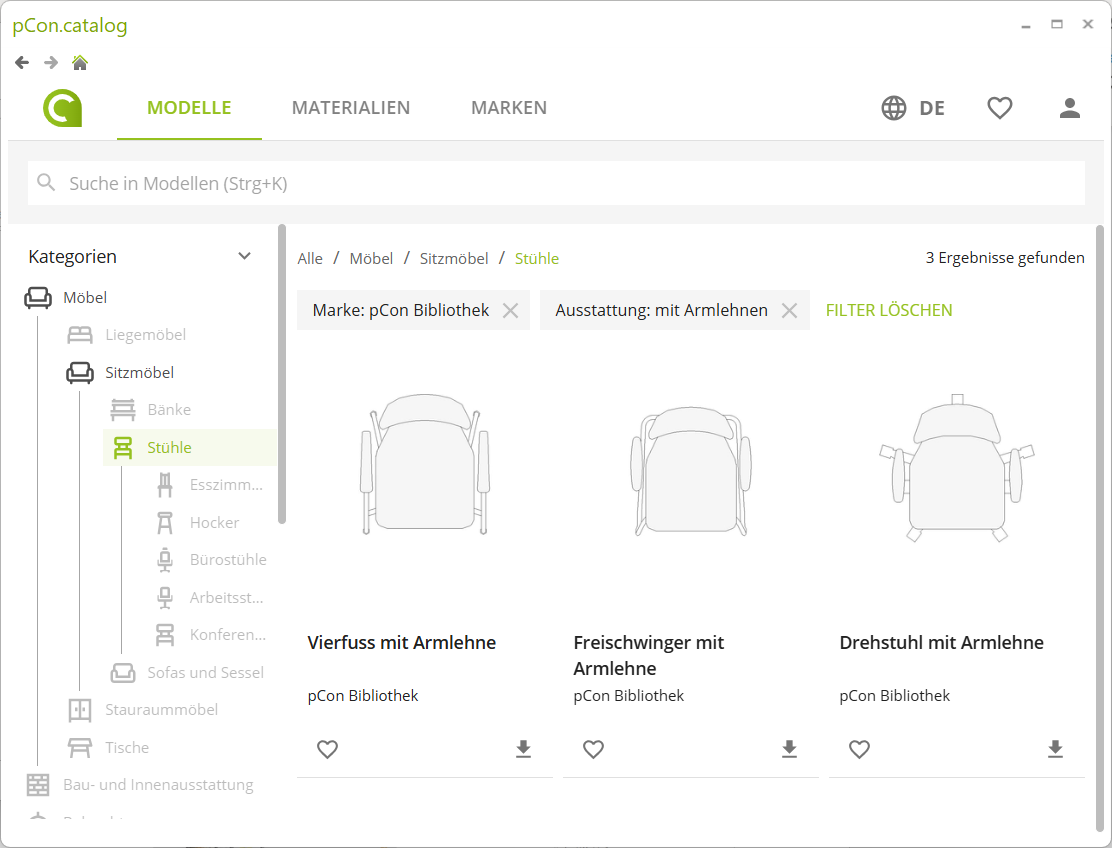Download Vierfuss mit Armlehne model
The image size is (1112, 848).
(x=523, y=749)
